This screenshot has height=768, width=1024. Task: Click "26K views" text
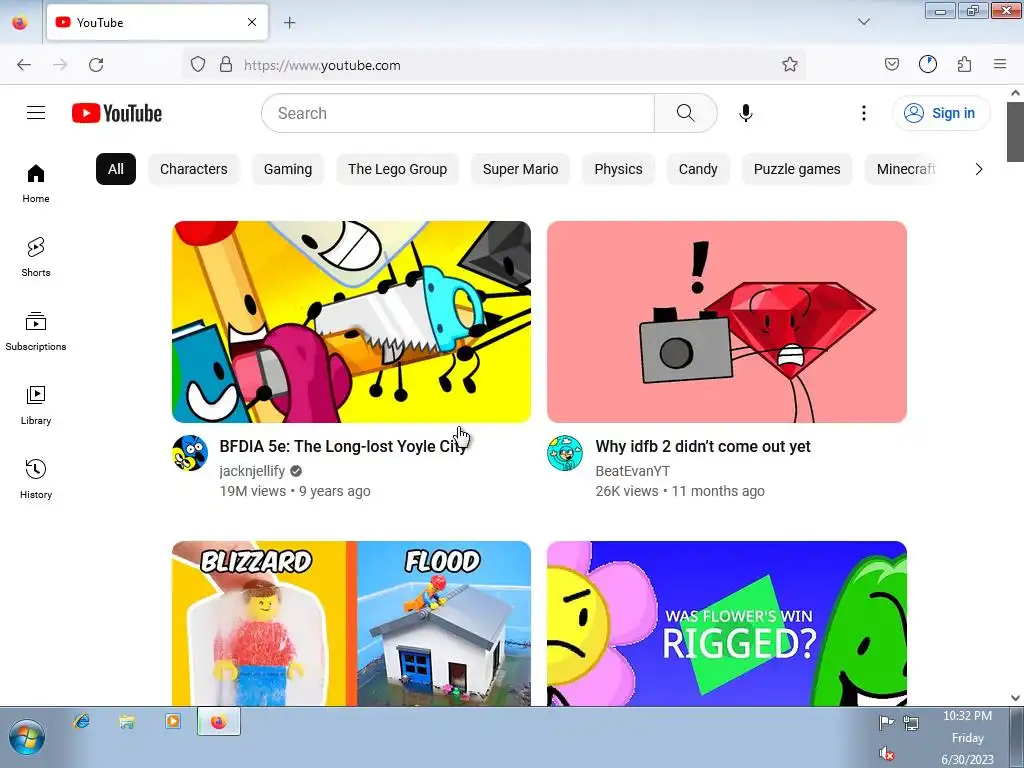point(627,491)
